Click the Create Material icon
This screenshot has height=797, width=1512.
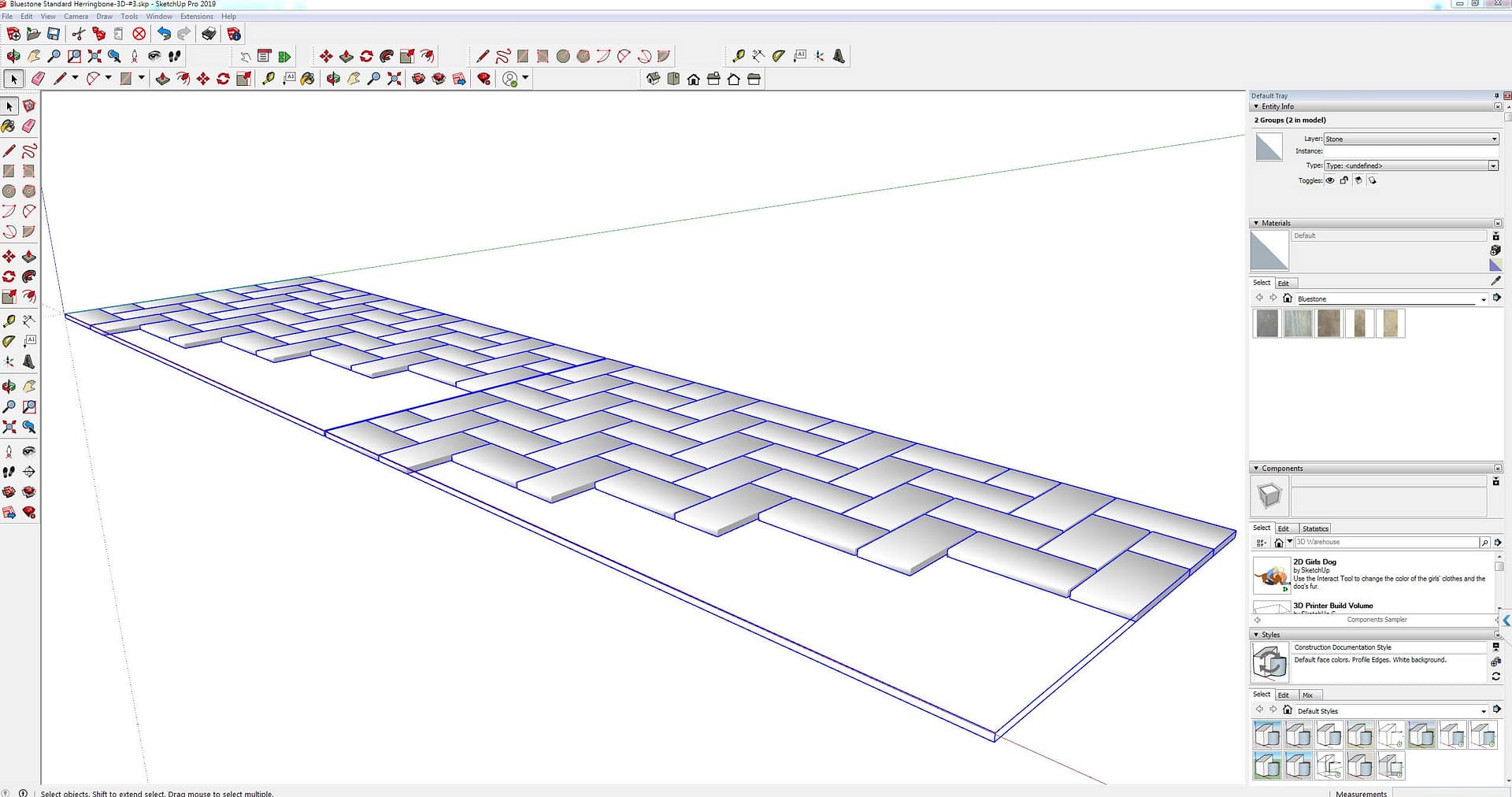click(x=1495, y=250)
